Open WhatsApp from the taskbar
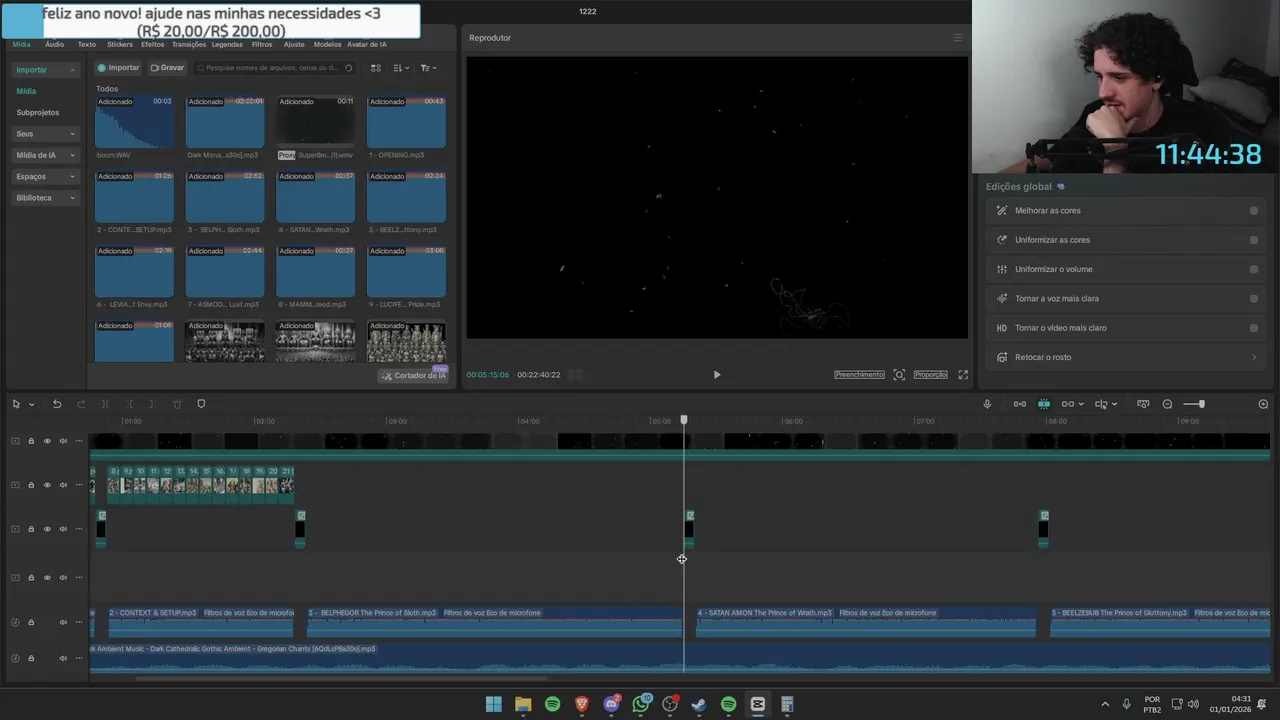Image resolution: width=1280 pixels, height=720 pixels. [x=641, y=704]
